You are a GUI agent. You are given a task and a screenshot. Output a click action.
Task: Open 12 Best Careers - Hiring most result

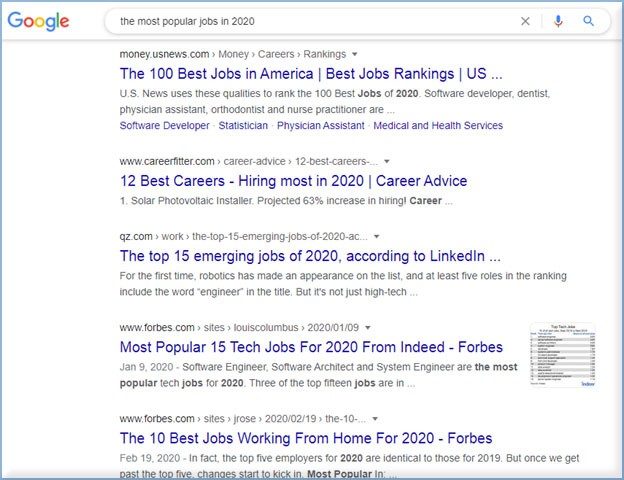coord(293,181)
